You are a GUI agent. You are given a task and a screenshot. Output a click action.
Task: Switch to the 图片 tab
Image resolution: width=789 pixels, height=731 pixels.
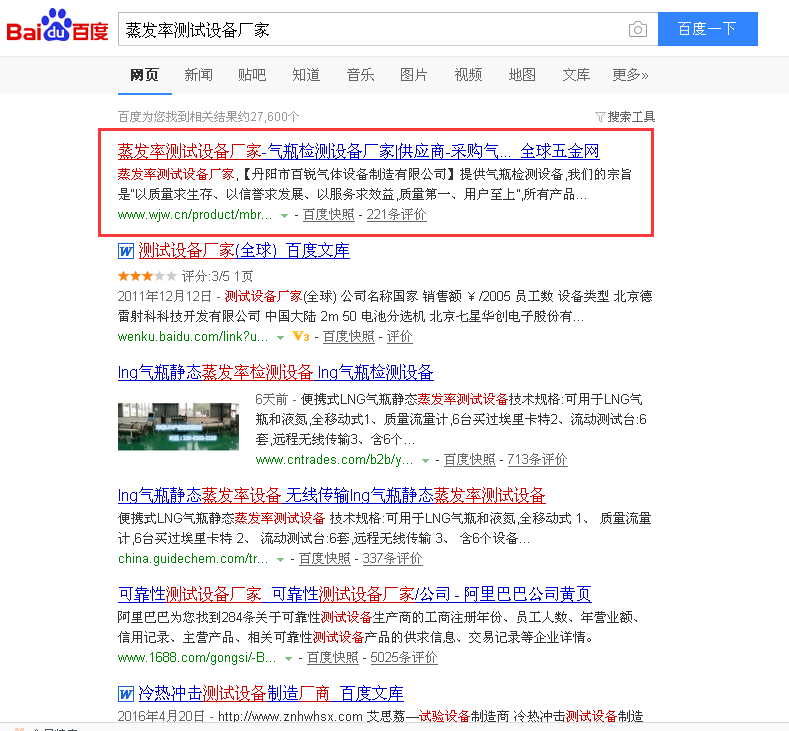(414, 75)
